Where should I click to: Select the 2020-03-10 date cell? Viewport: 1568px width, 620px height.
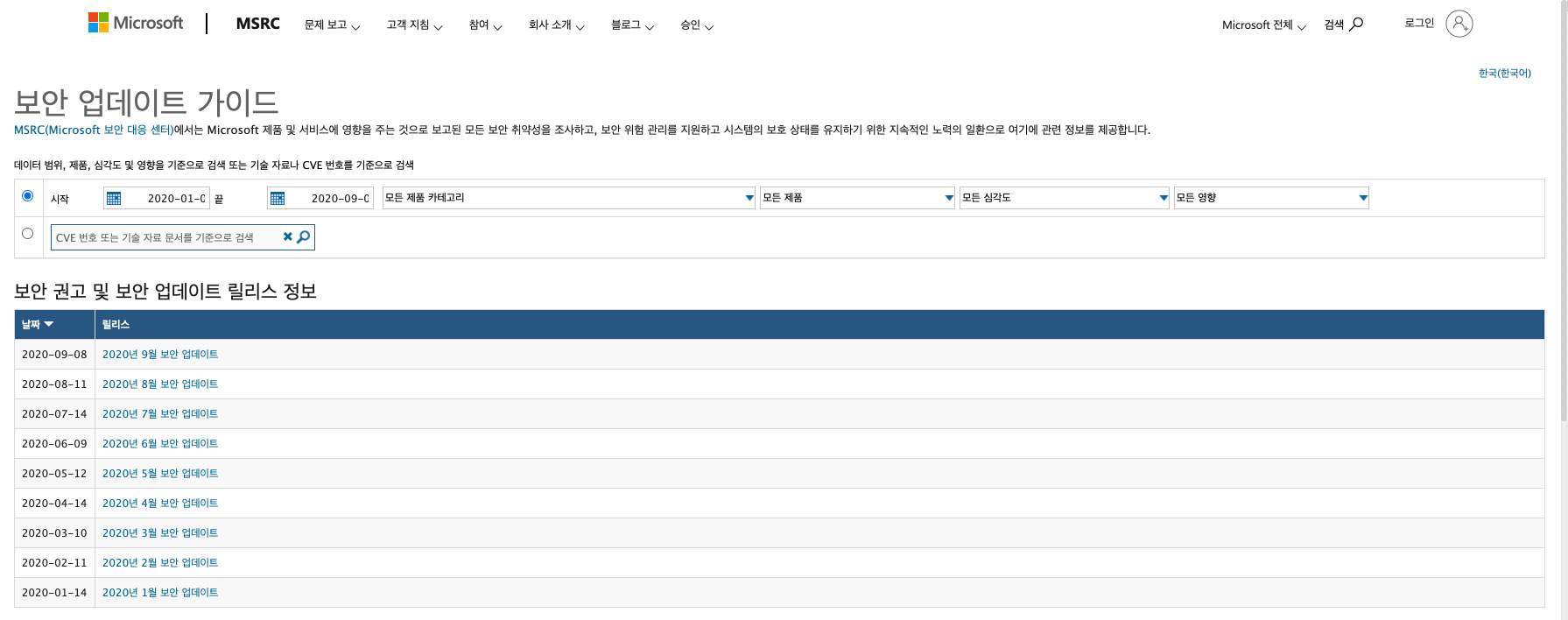pos(54,532)
